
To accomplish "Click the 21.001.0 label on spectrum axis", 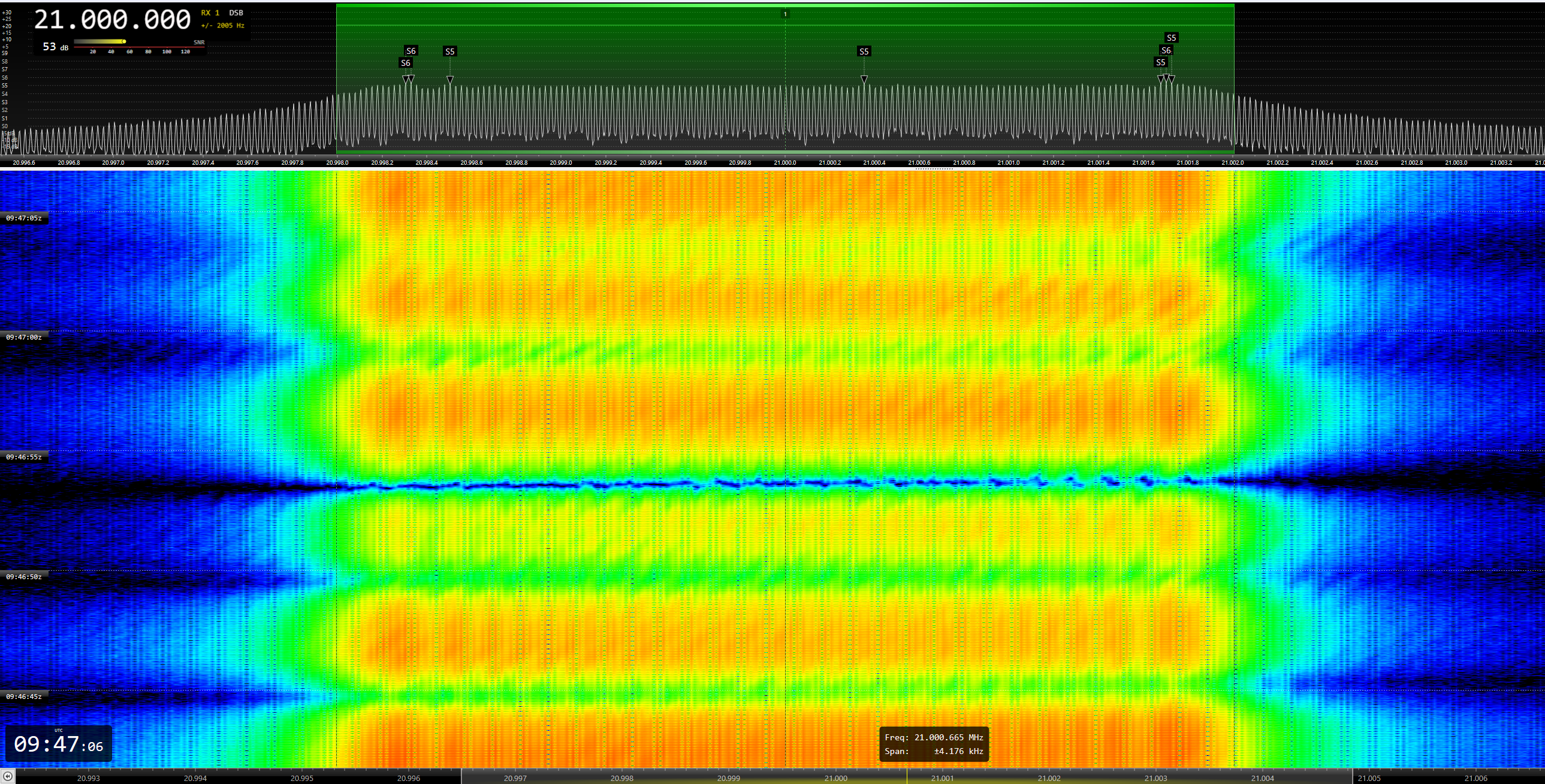I will [1008, 162].
